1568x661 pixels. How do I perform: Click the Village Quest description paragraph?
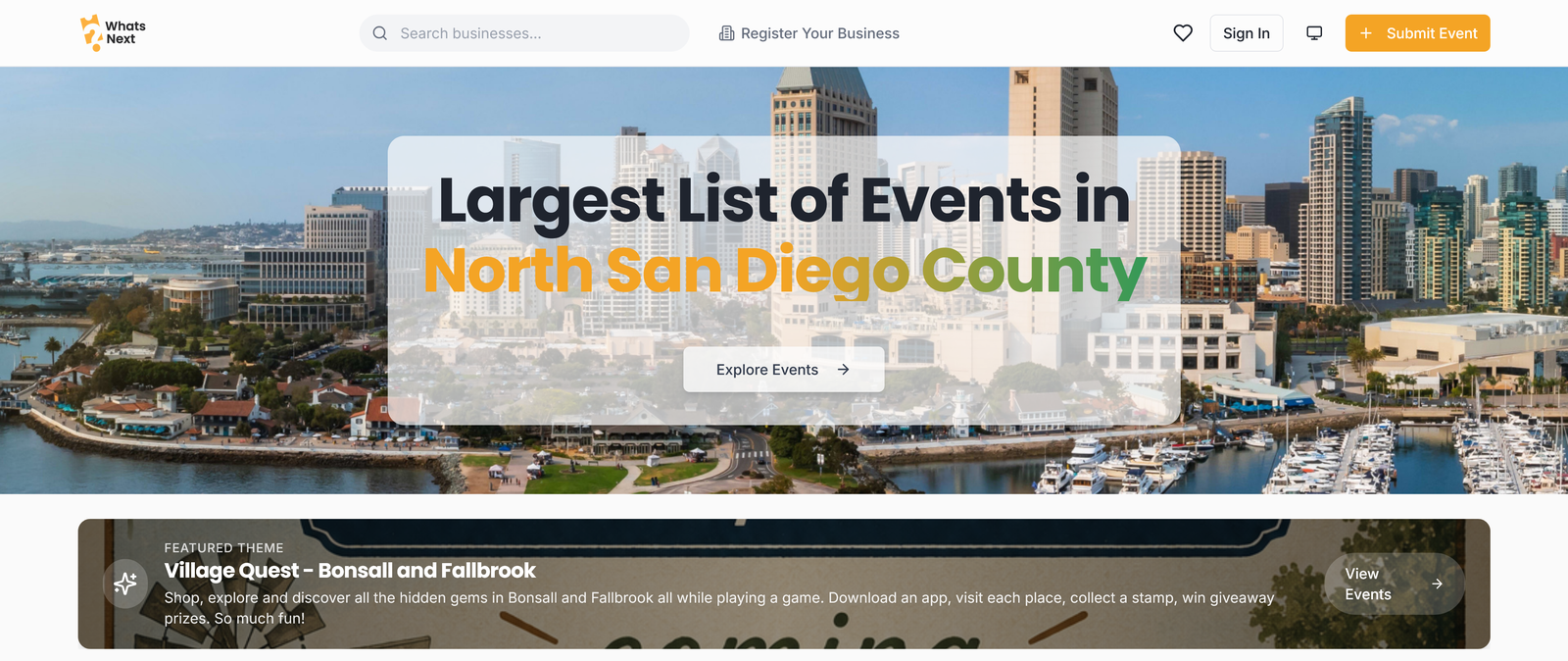(719, 608)
